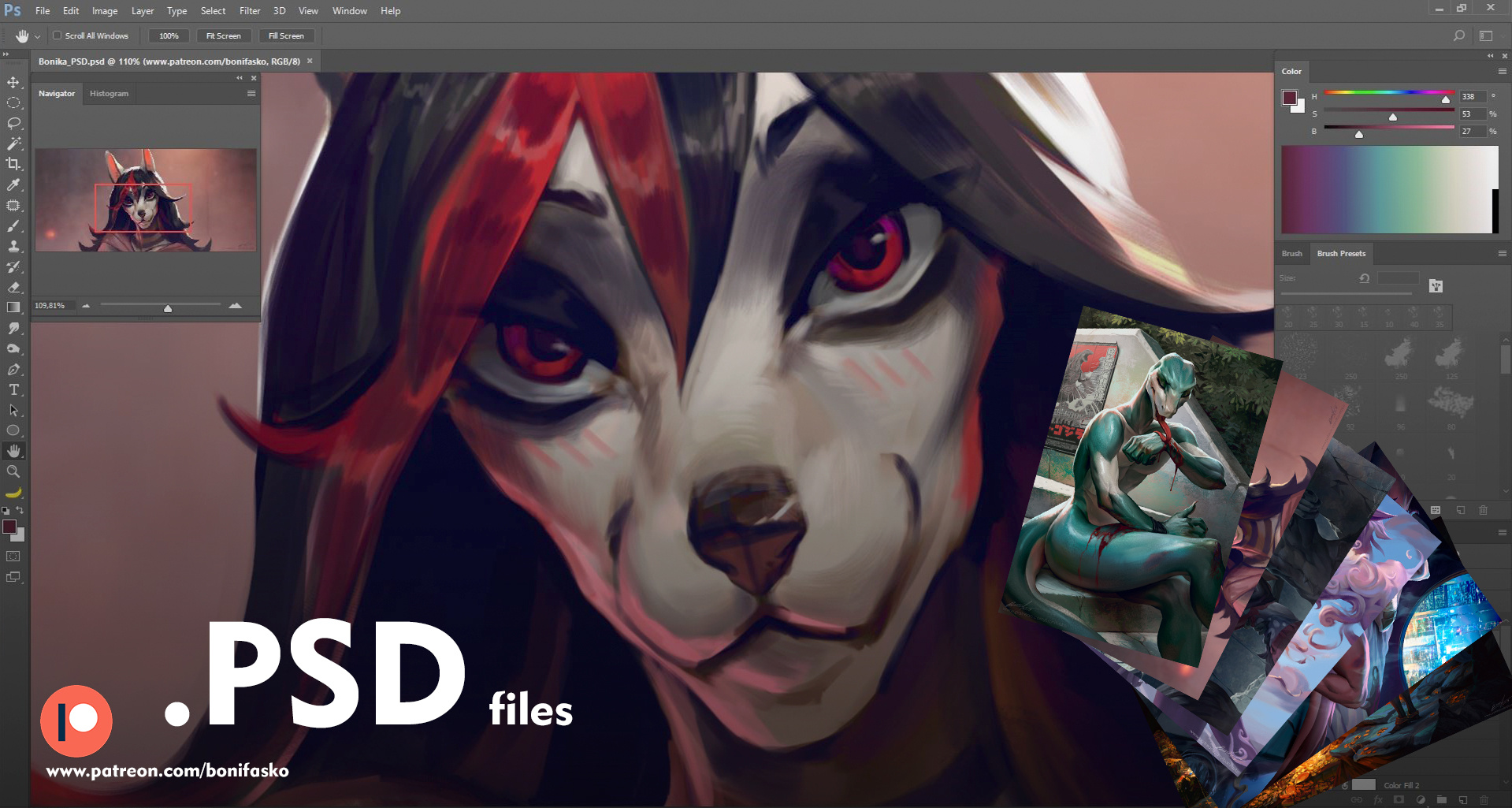Click the Hue value field showing 338
The width and height of the screenshot is (1512, 808).
coord(1473,96)
